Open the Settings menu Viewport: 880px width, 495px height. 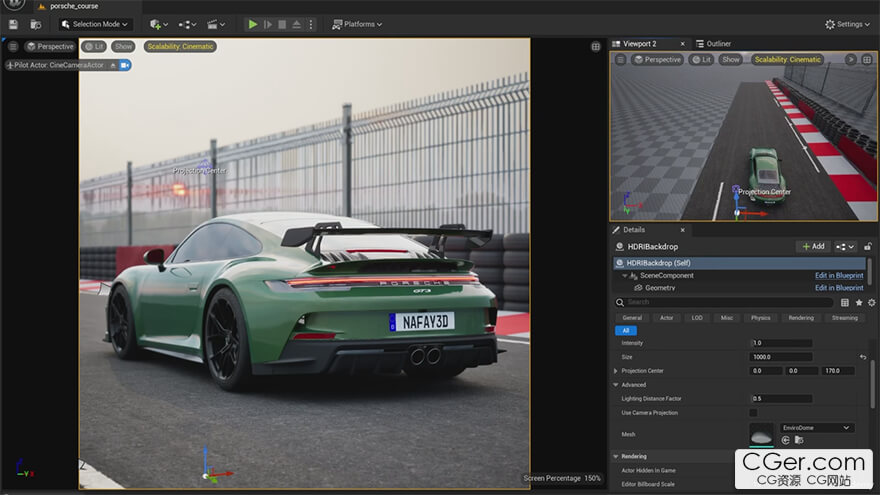click(x=847, y=24)
